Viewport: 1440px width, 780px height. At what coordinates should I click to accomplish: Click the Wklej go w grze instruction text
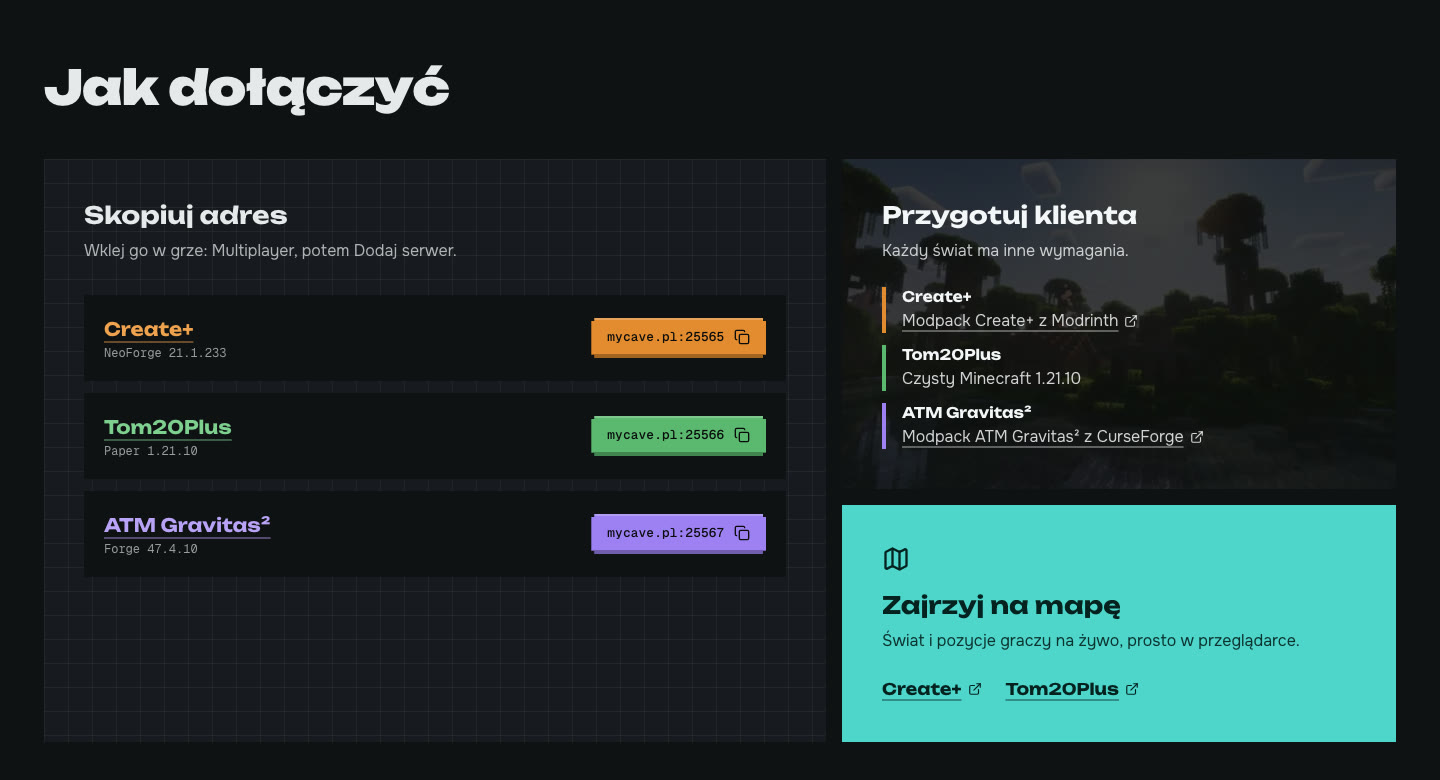click(x=270, y=250)
